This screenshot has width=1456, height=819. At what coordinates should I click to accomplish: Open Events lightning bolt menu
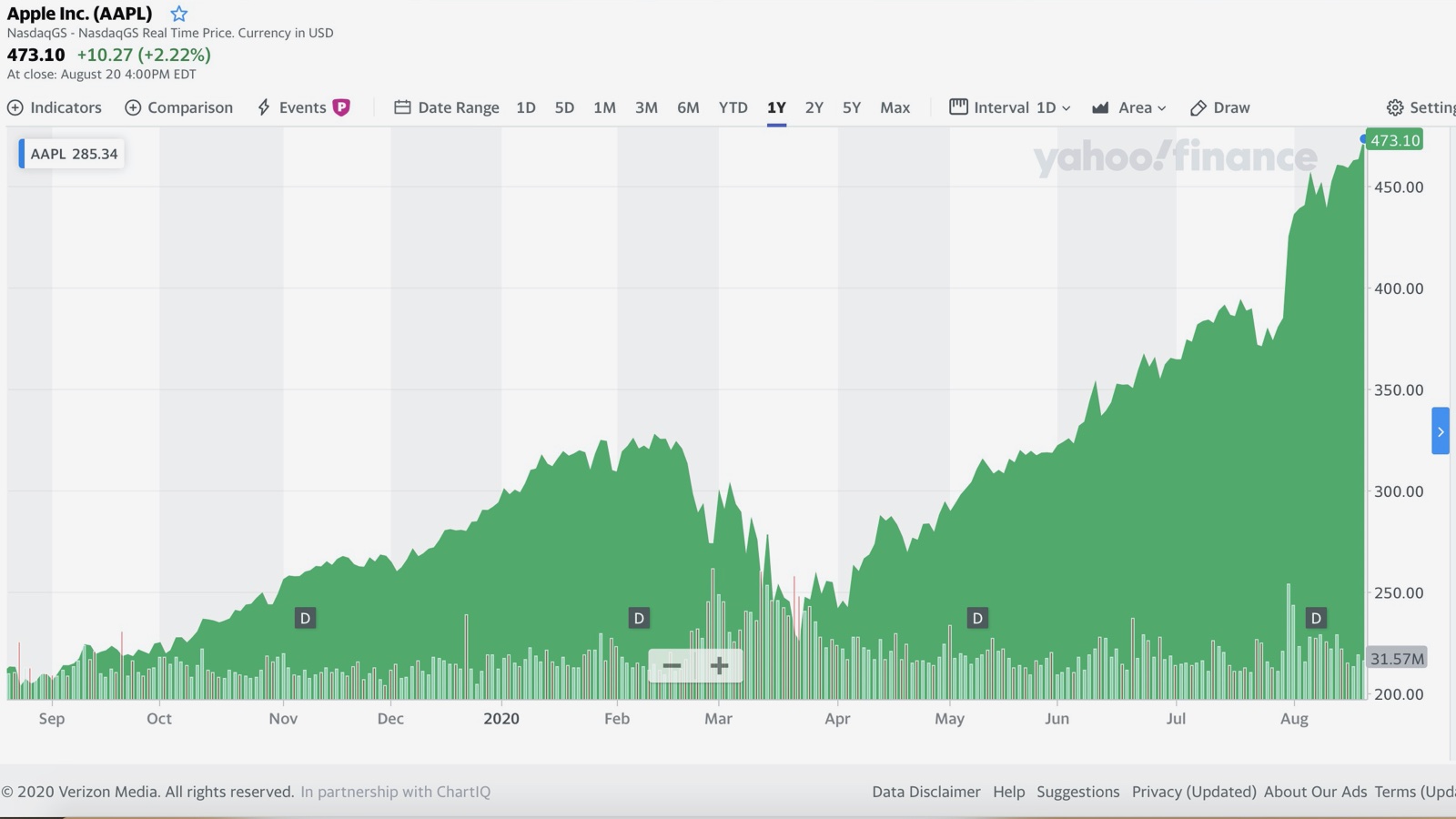(264, 107)
